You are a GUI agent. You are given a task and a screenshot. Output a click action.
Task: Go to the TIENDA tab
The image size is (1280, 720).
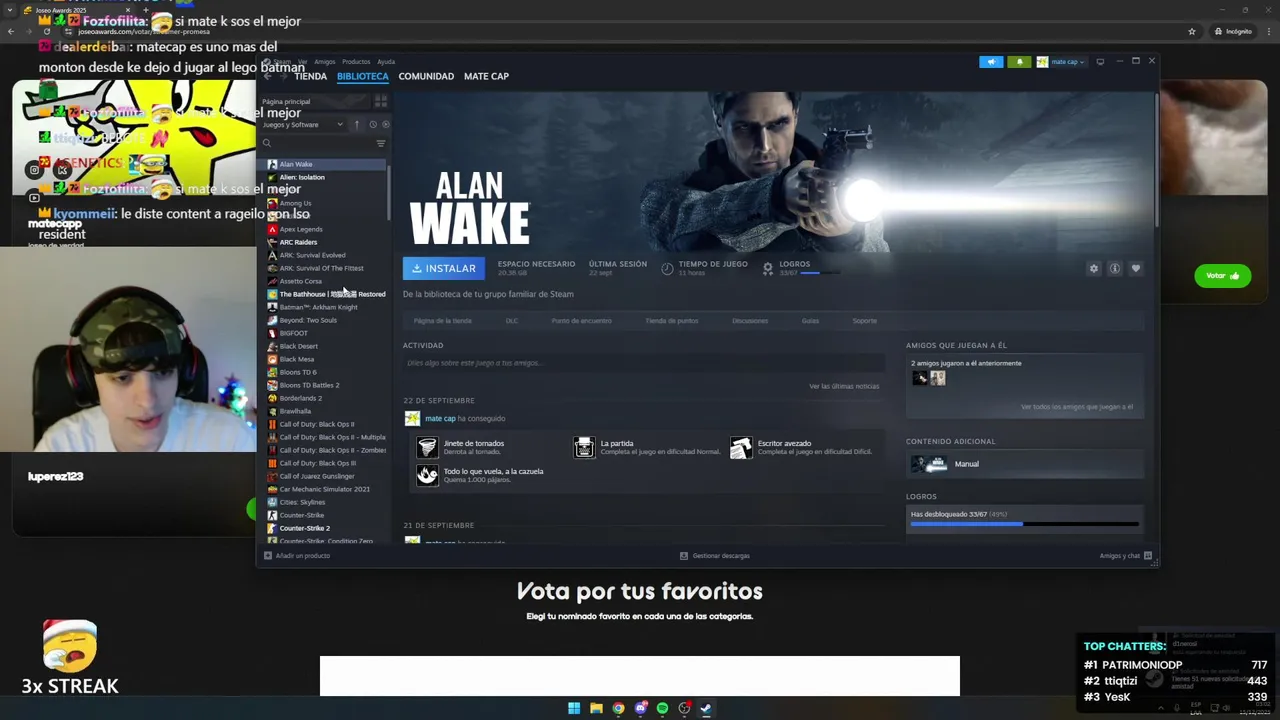[310, 76]
